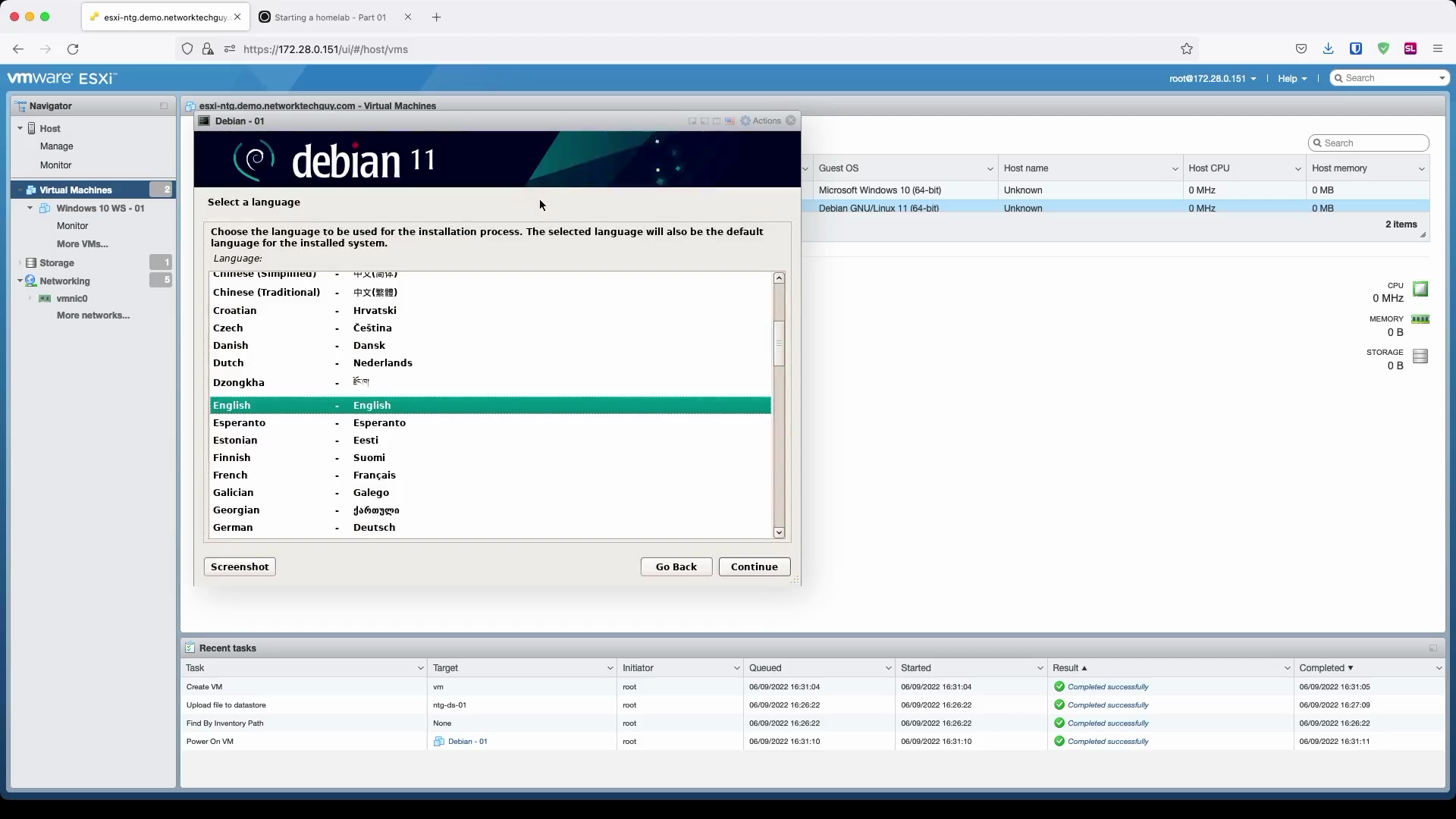This screenshot has width=1456, height=819.
Task: Click the Bitwarden shield extension icon
Action: point(1356,49)
